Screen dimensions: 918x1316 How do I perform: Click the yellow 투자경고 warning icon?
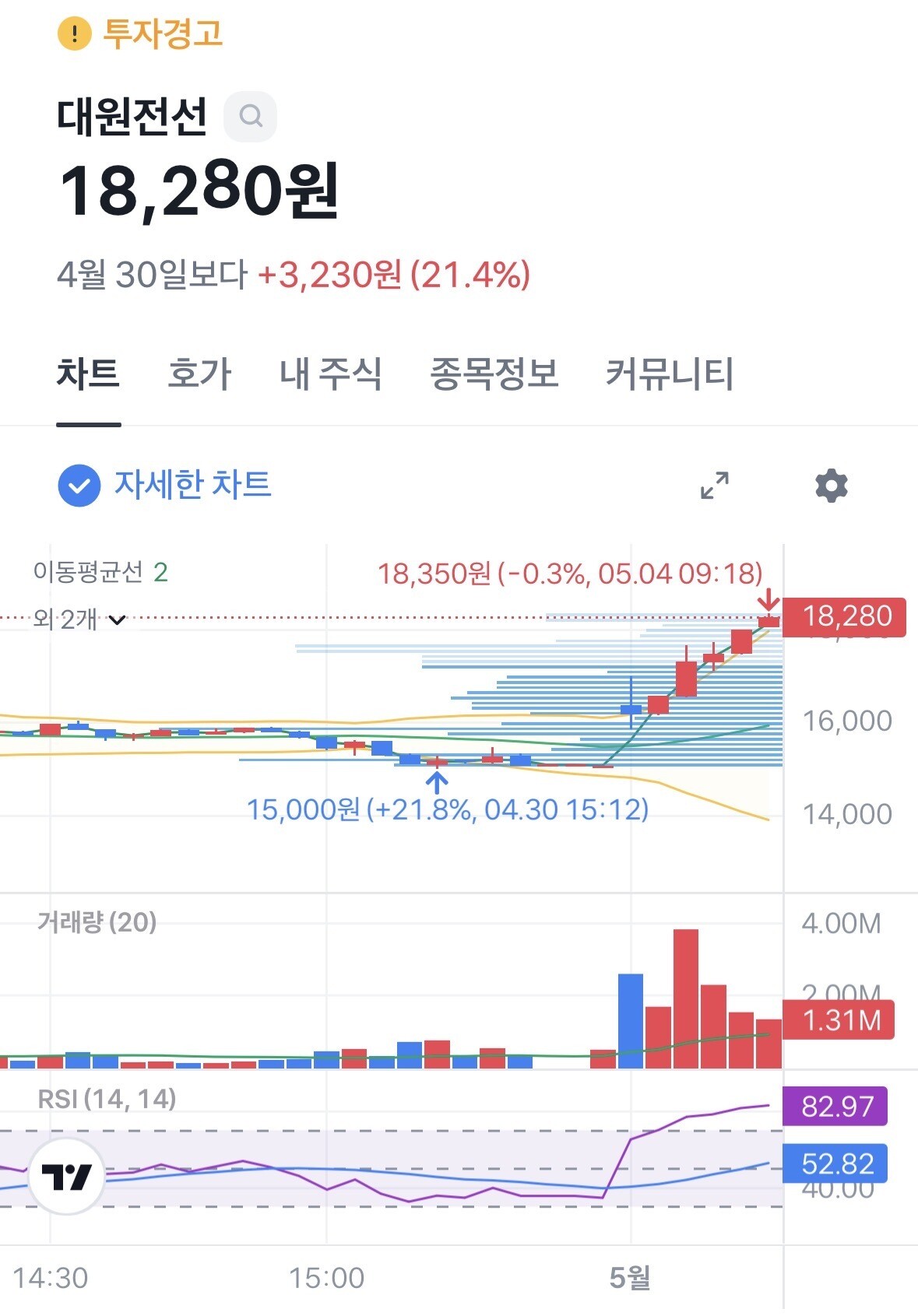click(75, 33)
